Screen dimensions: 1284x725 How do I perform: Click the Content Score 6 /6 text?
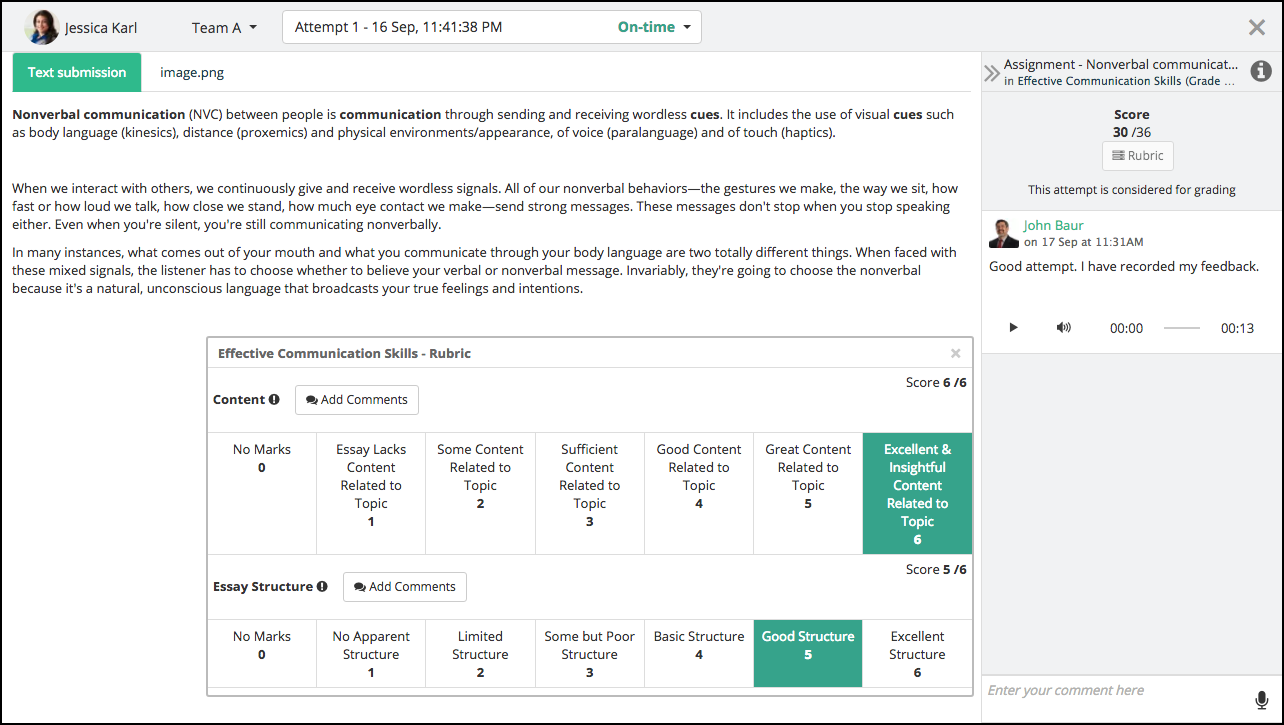point(936,382)
